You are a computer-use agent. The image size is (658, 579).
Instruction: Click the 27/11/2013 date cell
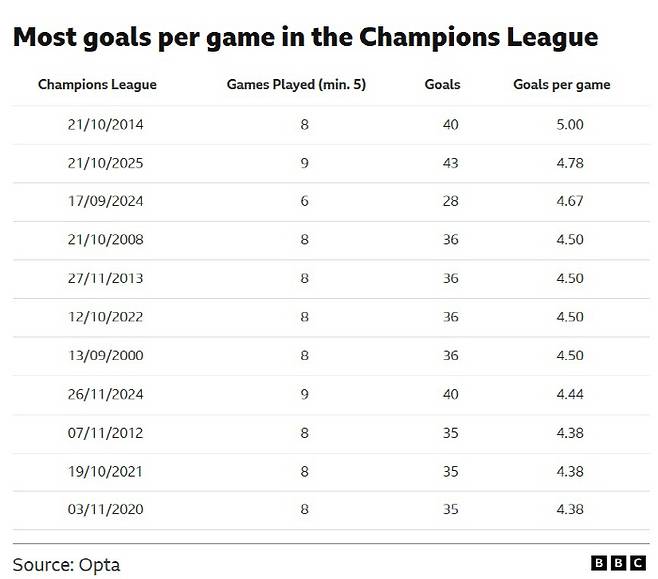tap(97, 279)
